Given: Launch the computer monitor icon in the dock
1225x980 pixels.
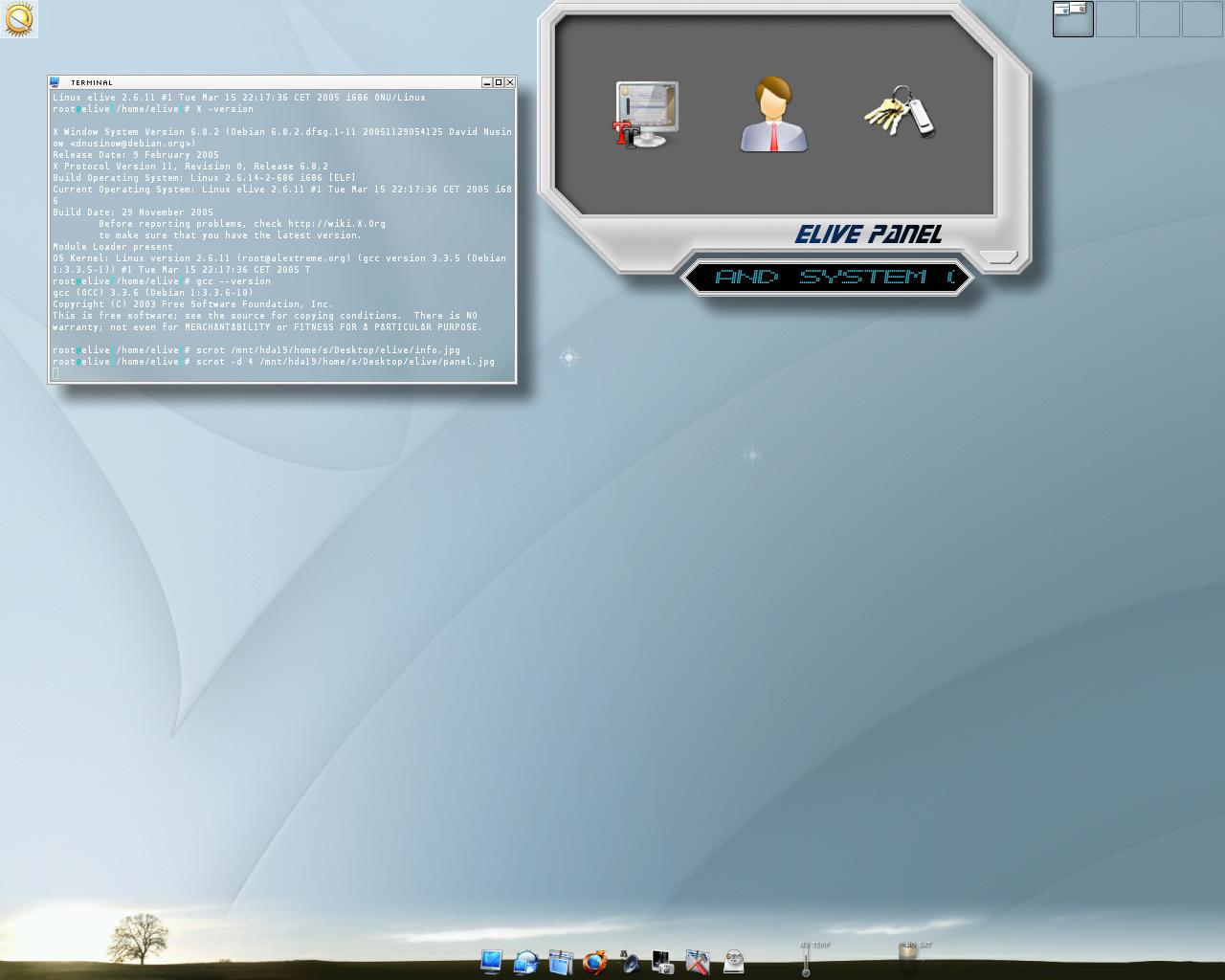Looking at the screenshot, I should 491,961.
